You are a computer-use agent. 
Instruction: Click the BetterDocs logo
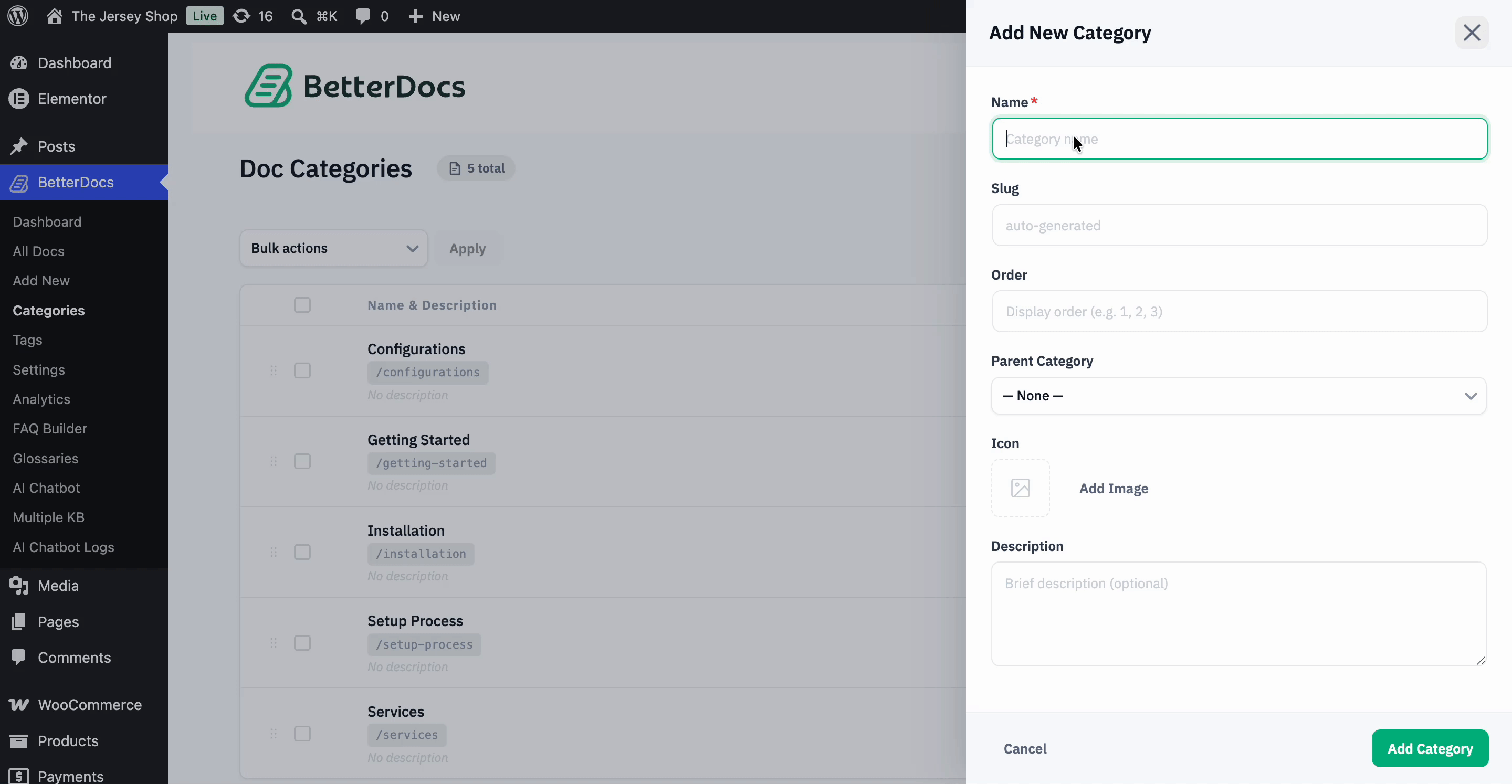[354, 86]
